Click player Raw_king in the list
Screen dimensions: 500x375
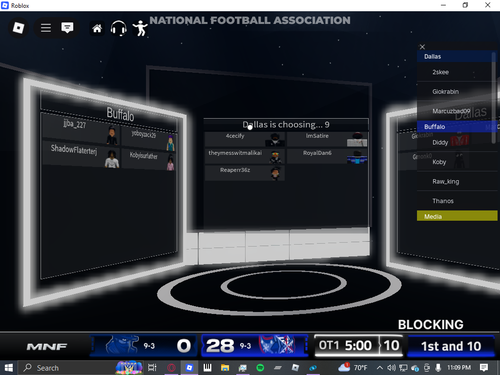(457, 181)
